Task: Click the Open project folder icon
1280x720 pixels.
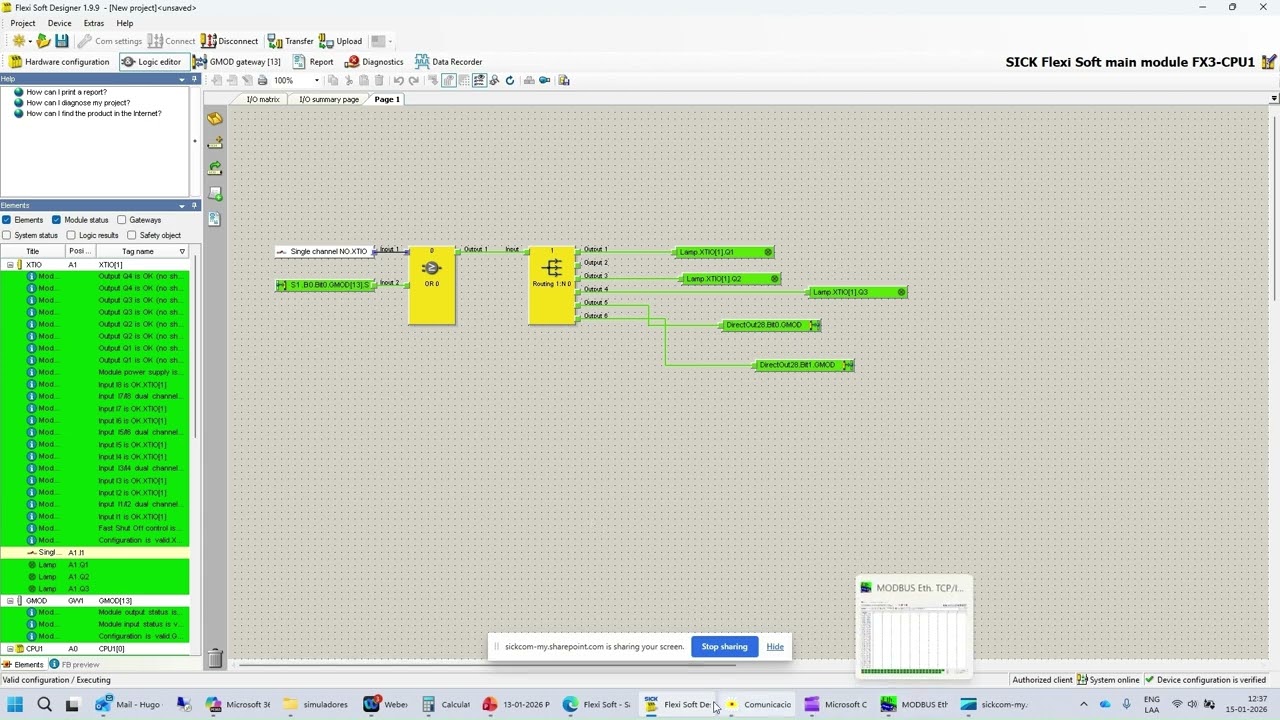Action: [43, 41]
